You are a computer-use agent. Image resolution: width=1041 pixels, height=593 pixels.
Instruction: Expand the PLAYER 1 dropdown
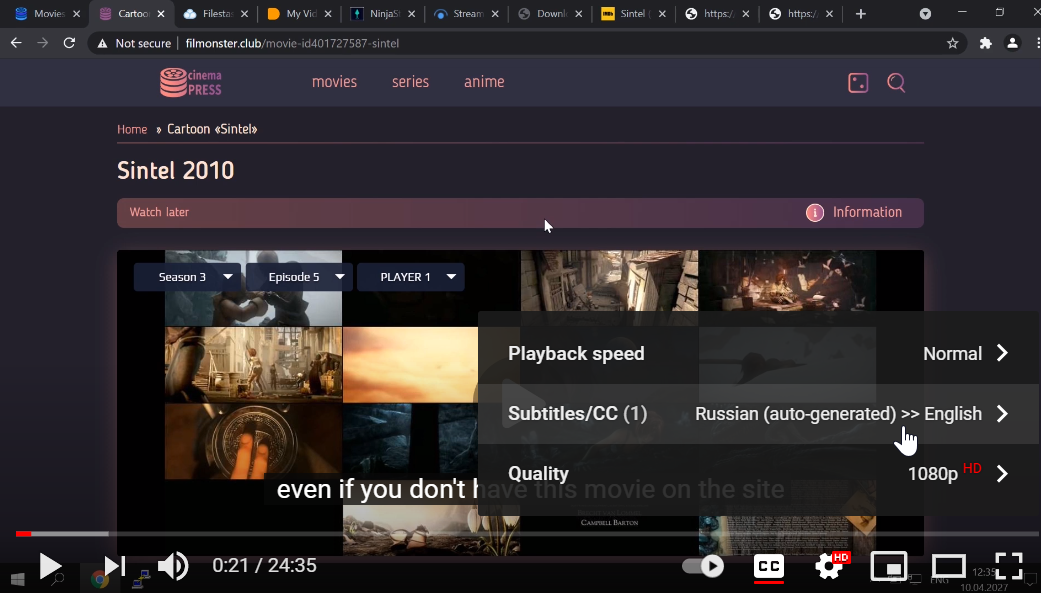coord(411,277)
